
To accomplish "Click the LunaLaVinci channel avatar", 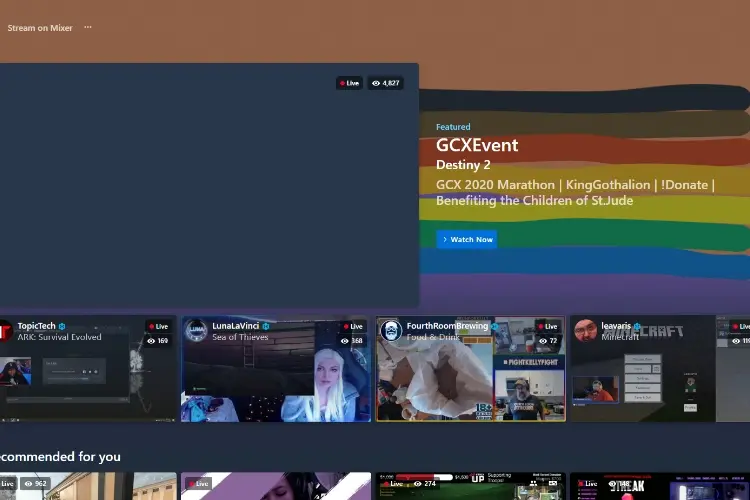I will 196,331.
